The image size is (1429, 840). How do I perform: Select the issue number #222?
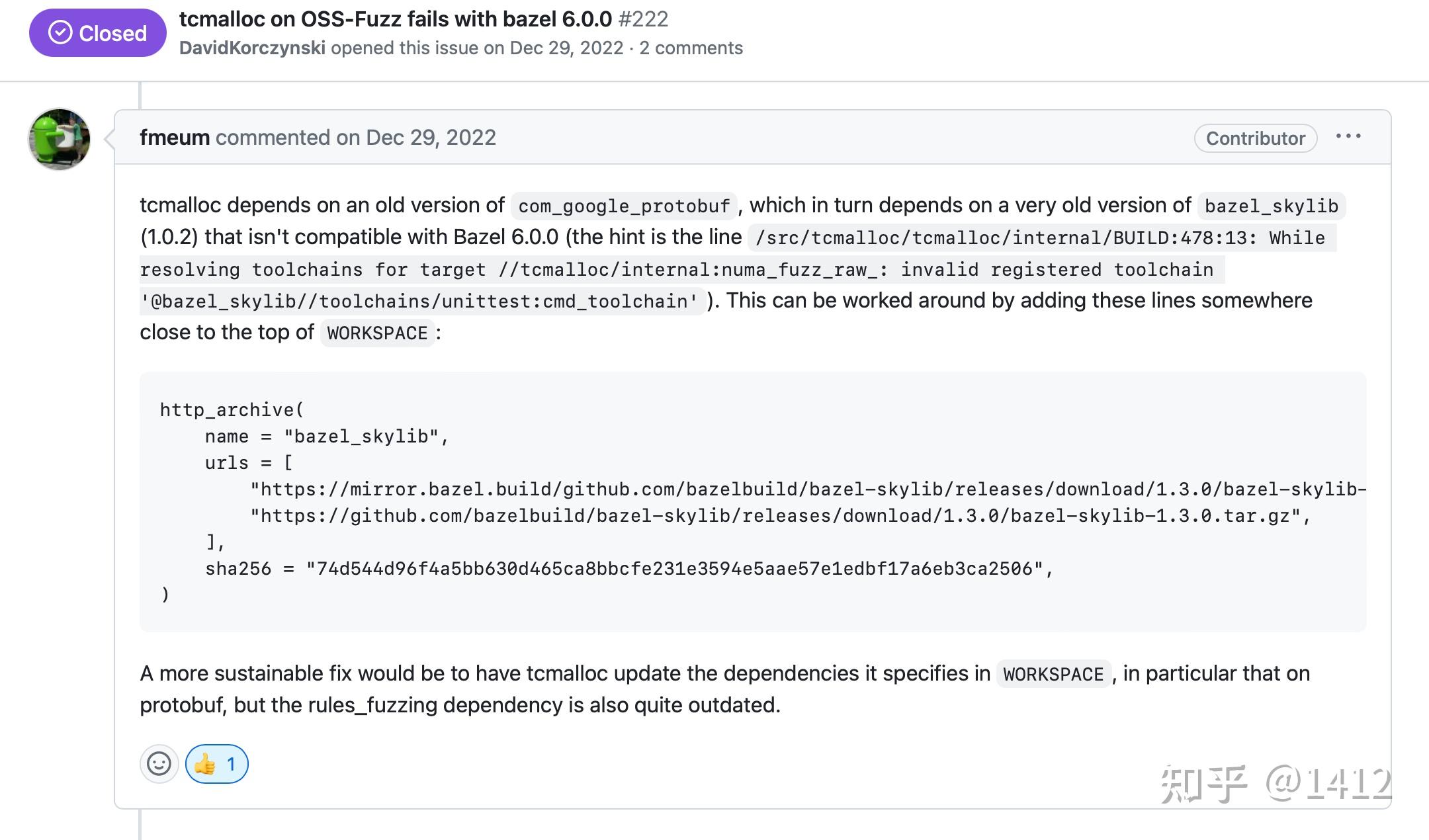[x=643, y=20]
